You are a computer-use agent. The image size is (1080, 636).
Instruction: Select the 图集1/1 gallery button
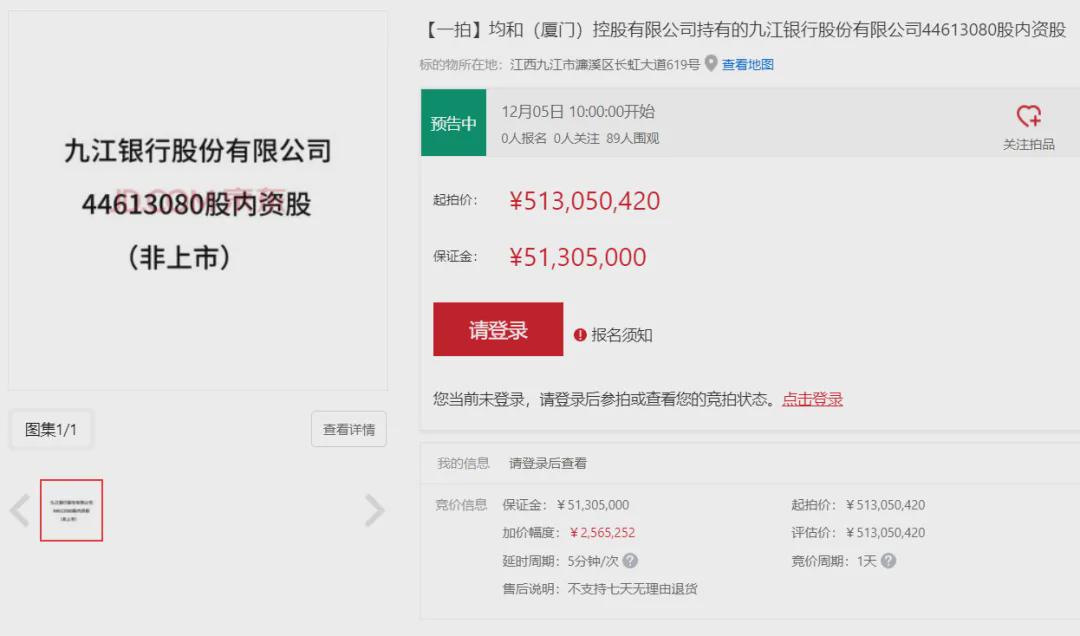pos(51,429)
